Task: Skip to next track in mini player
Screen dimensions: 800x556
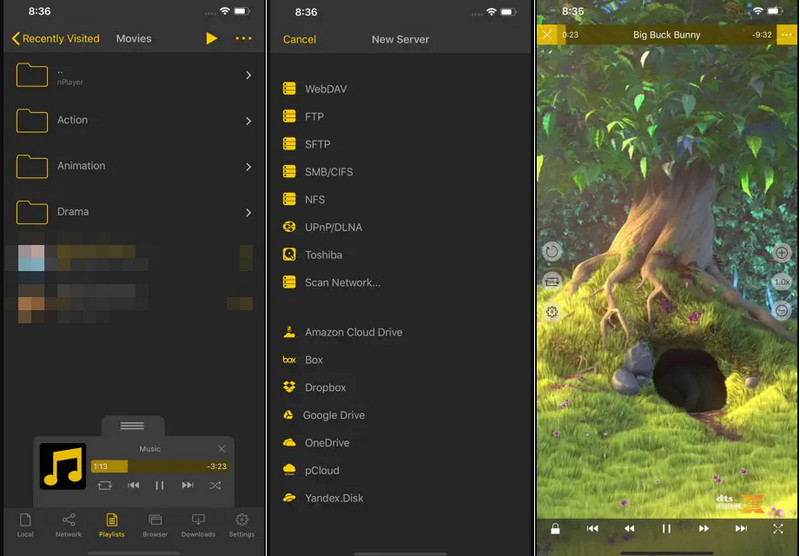Action: tap(187, 485)
